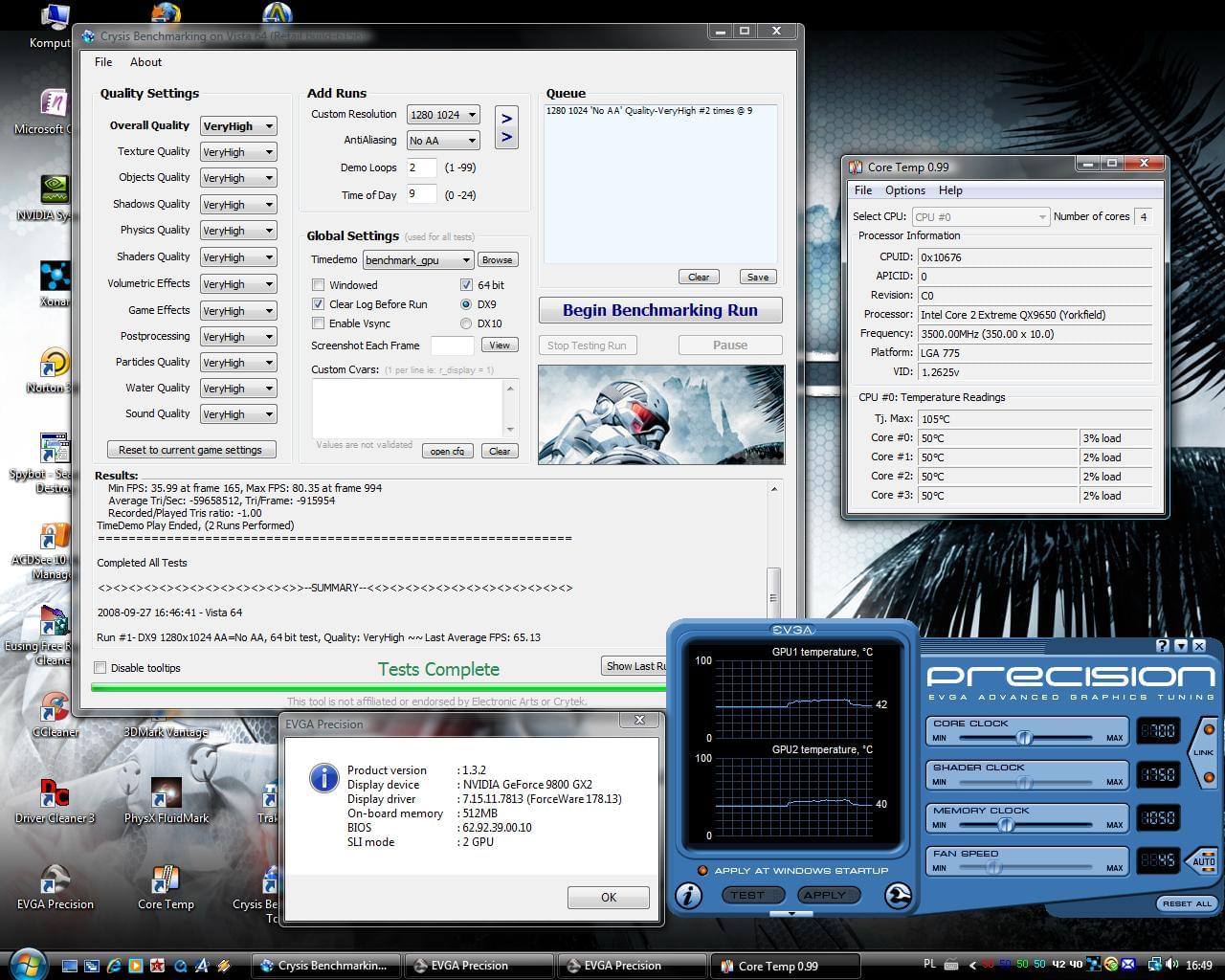Open the CCleaner desktop icon
The width and height of the screenshot is (1225, 980).
55,714
